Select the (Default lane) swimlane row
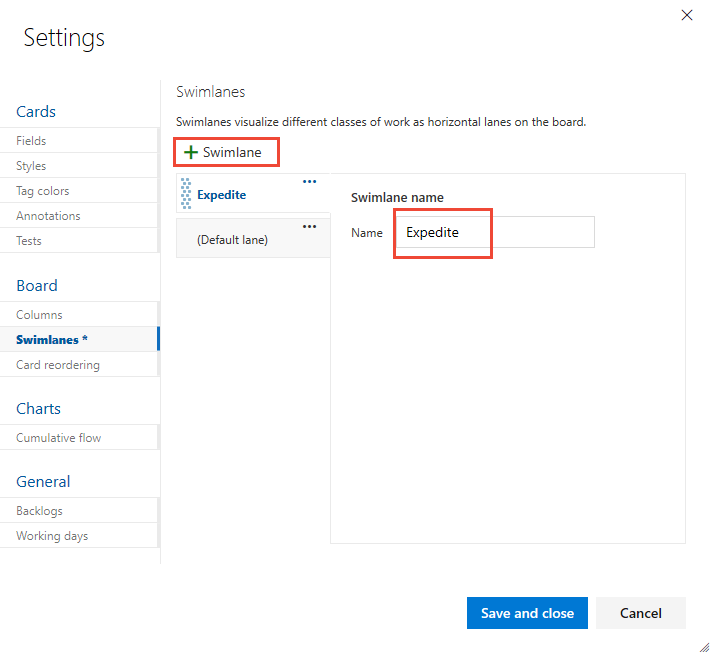The width and height of the screenshot is (712, 655). pyautogui.click(x=253, y=238)
